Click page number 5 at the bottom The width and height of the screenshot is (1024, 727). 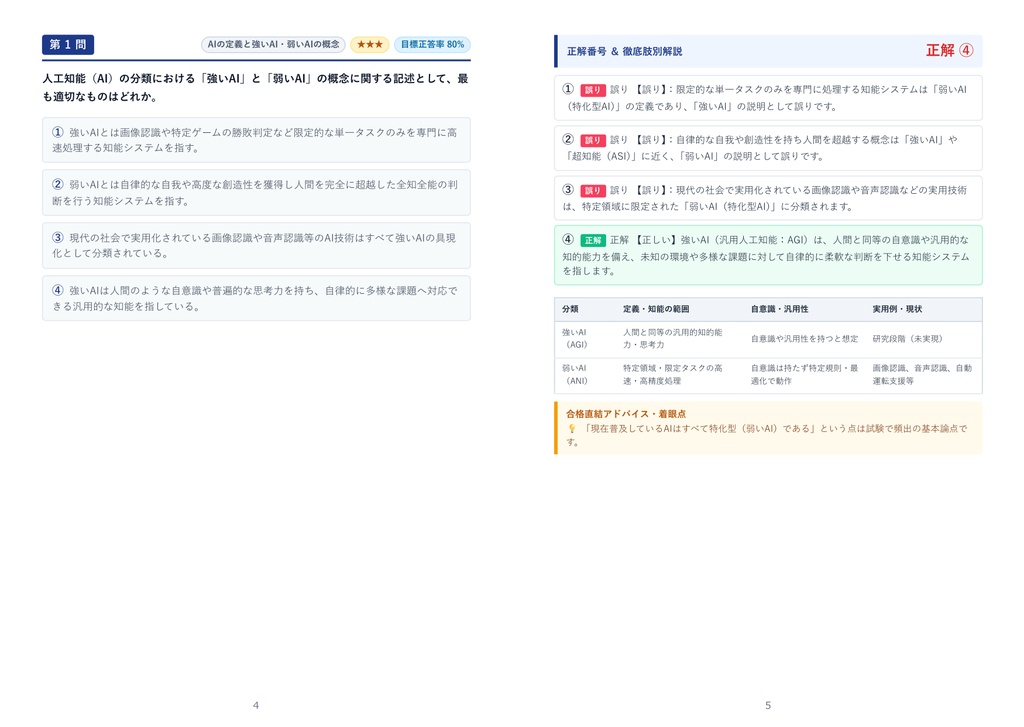coord(768,705)
